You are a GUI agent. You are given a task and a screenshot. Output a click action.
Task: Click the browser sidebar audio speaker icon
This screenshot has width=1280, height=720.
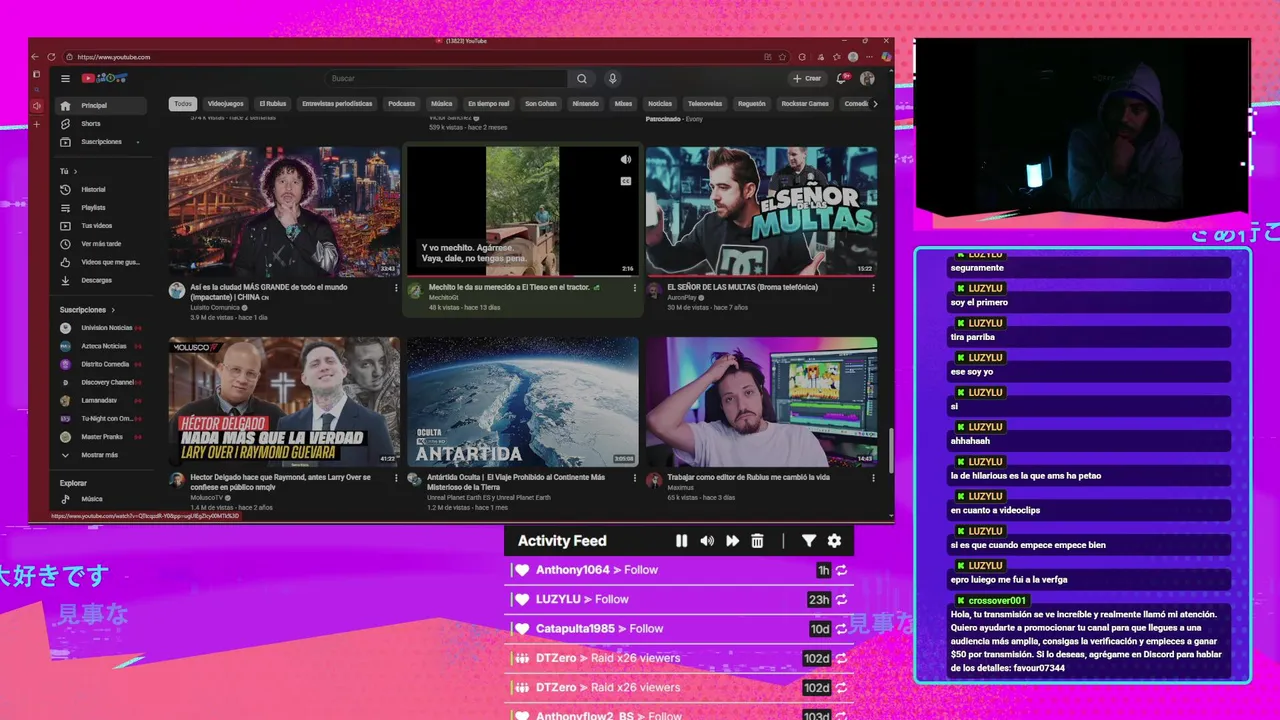tap(37, 106)
